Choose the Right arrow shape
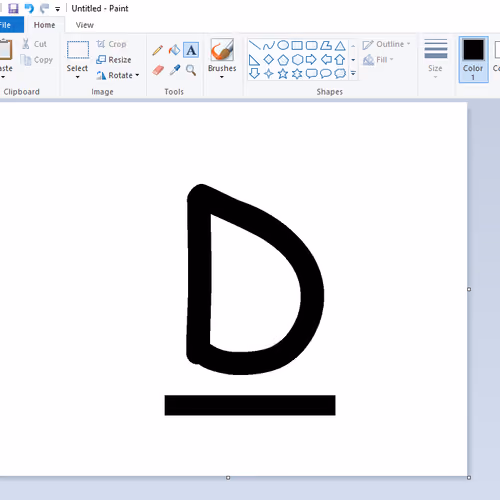The height and width of the screenshot is (500, 500). click(311, 60)
